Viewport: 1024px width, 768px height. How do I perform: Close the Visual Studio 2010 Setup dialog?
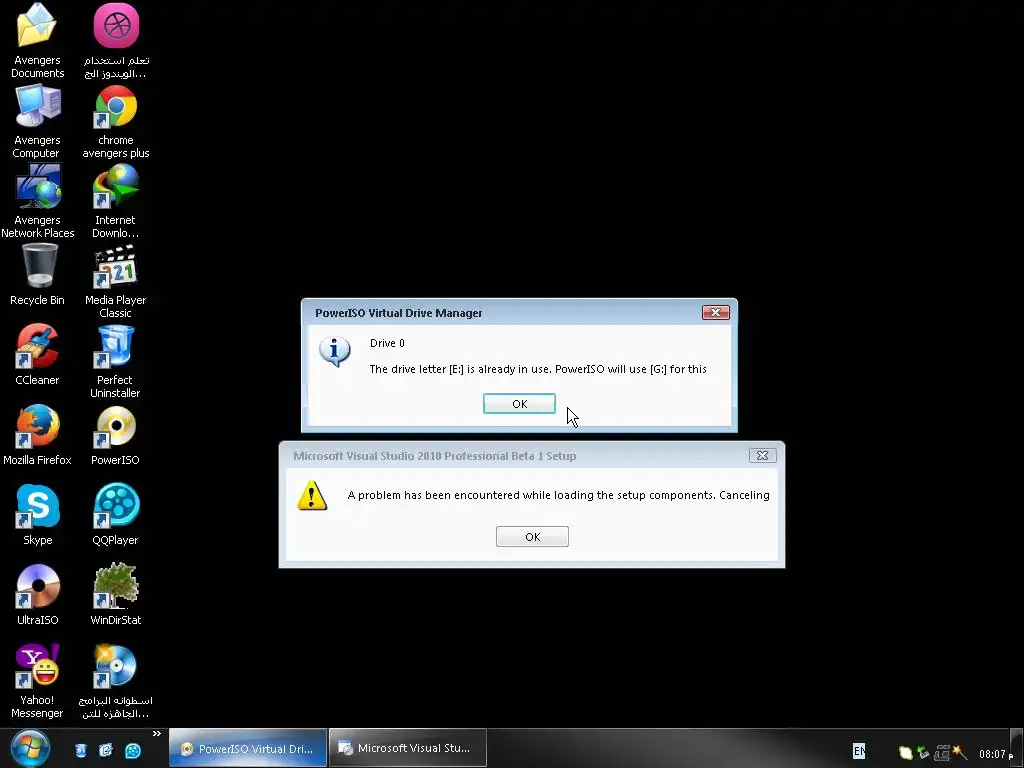762,456
